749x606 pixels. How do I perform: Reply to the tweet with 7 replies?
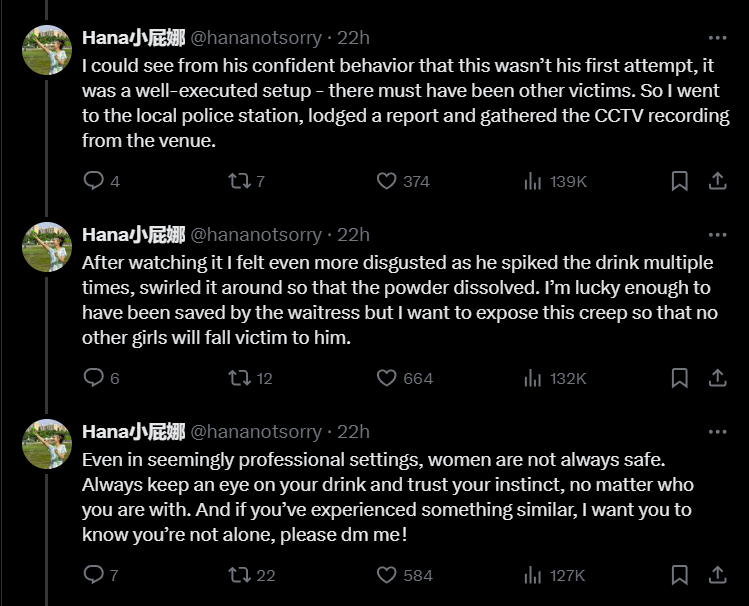(x=93, y=575)
